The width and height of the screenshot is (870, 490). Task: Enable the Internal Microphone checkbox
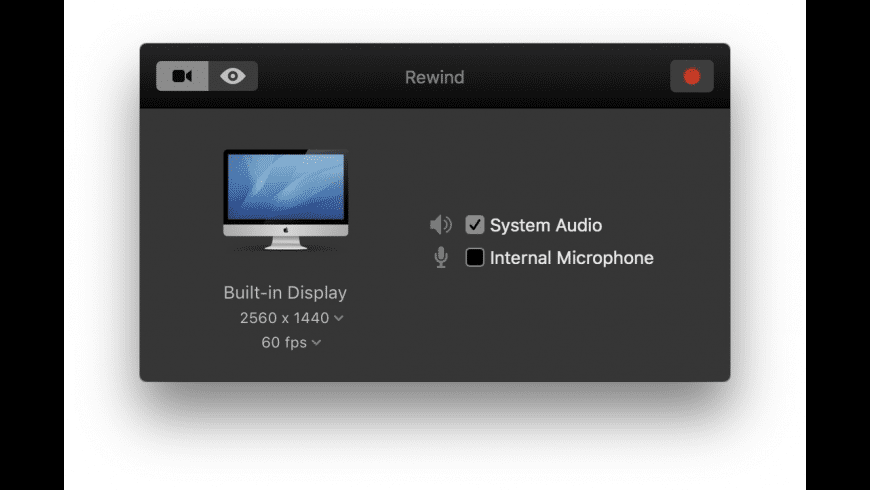474,257
